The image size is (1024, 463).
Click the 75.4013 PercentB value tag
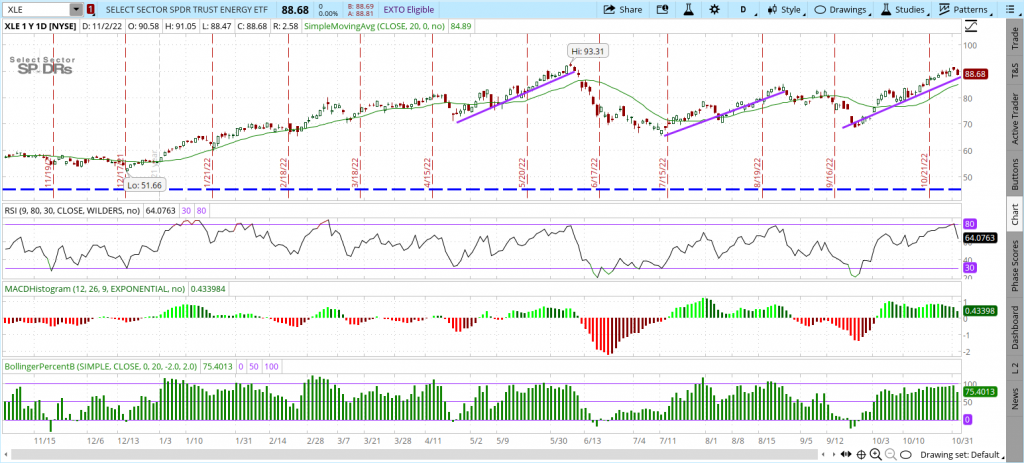coord(980,392)
